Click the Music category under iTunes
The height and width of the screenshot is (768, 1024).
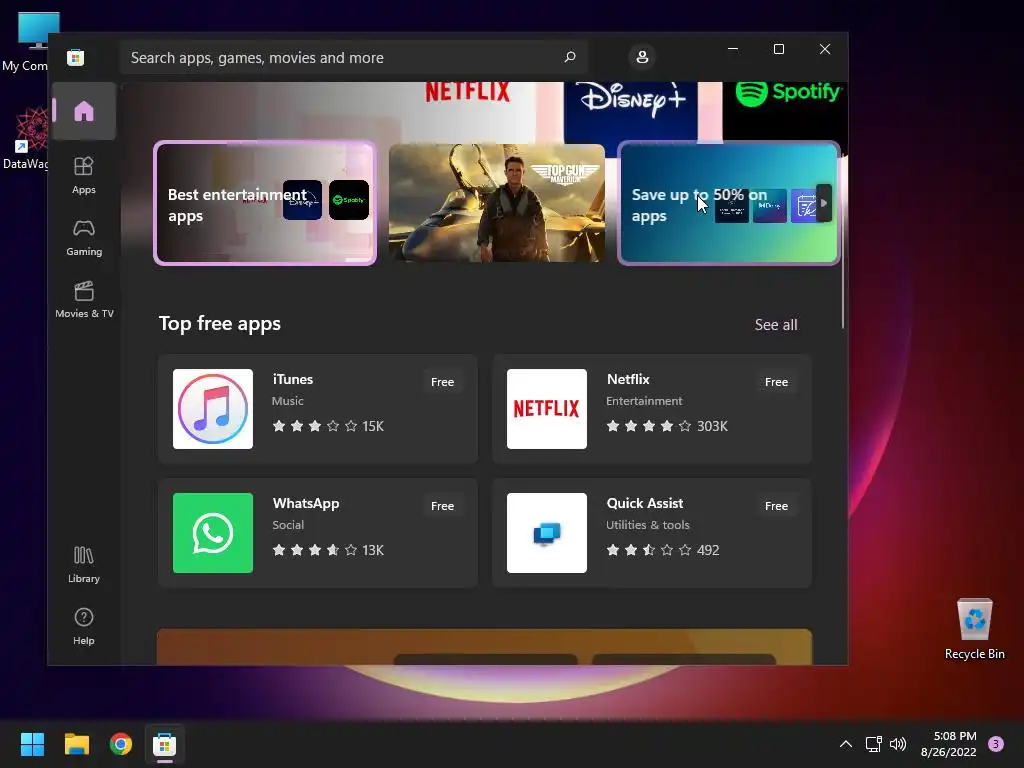tap(287, 401)
